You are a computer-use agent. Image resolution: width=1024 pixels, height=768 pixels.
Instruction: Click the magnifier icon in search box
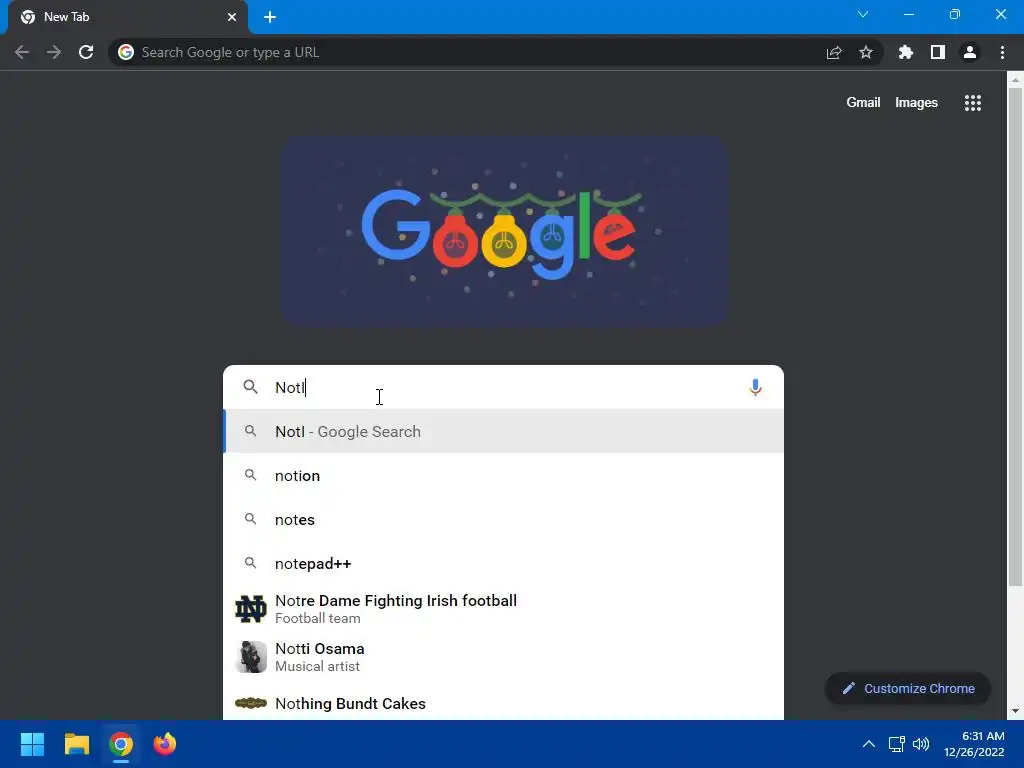point(250,387)
